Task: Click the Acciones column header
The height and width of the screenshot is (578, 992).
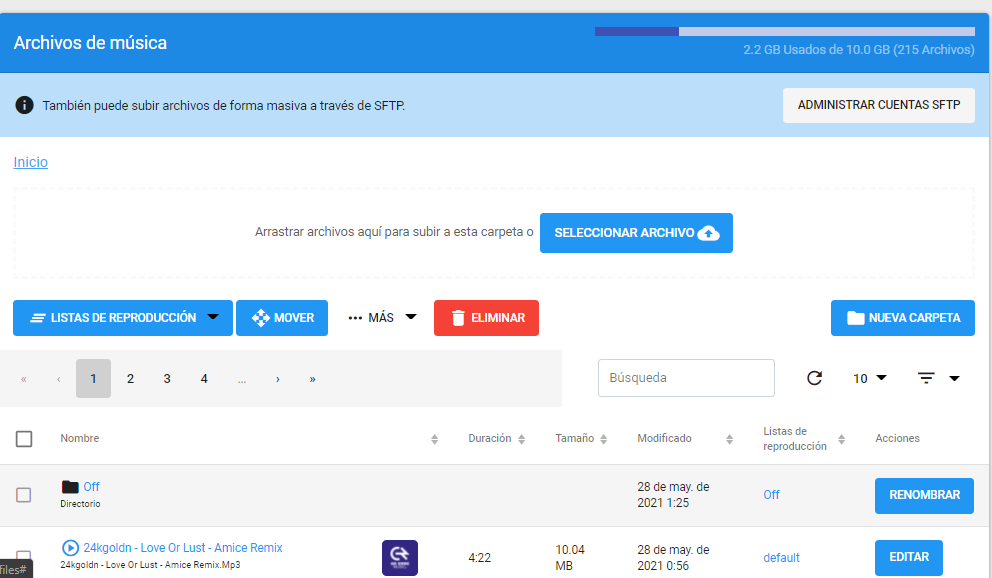Action: coord(897,438)
